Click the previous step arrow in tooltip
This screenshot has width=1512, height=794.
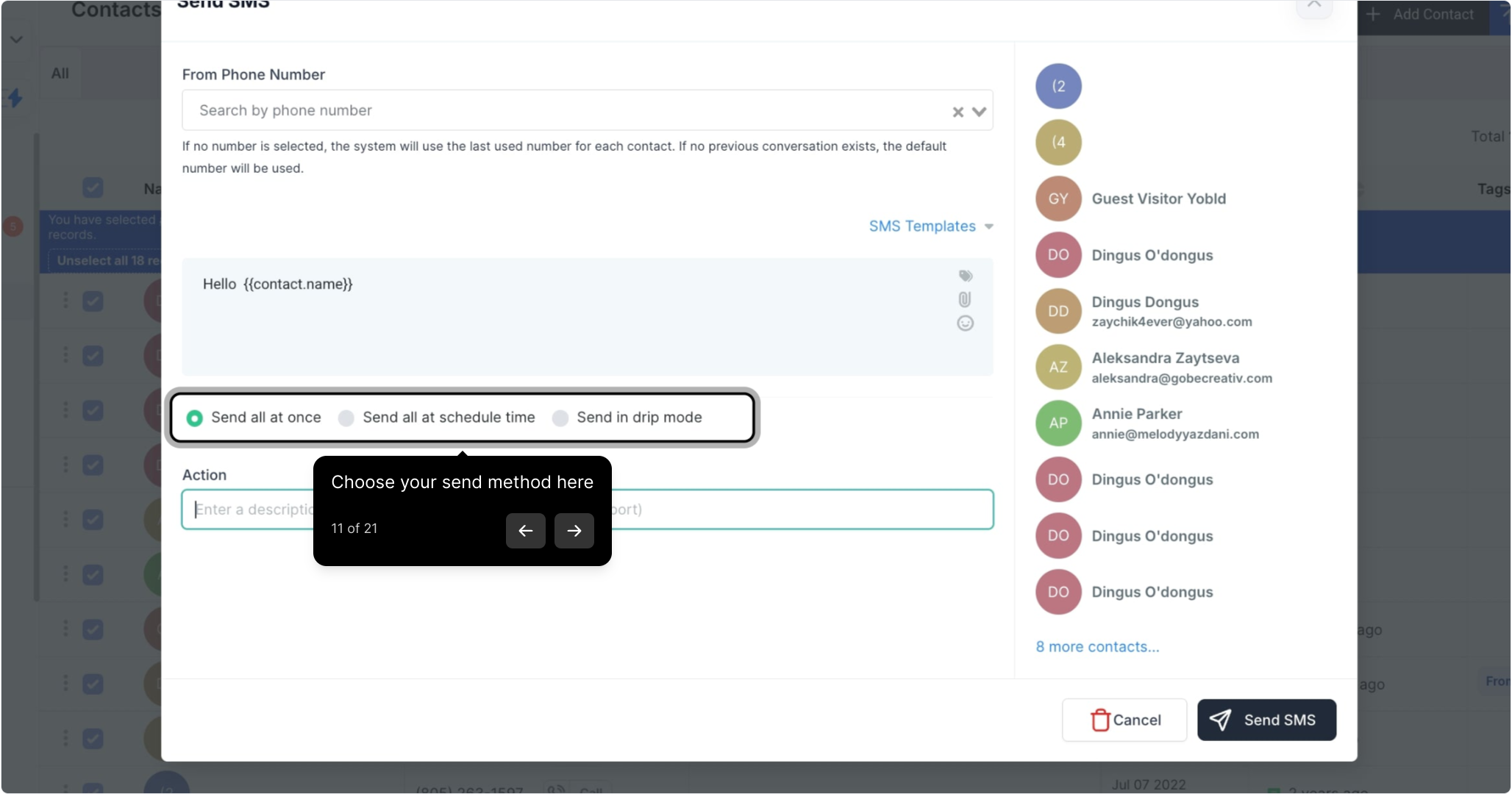[525, 530]
